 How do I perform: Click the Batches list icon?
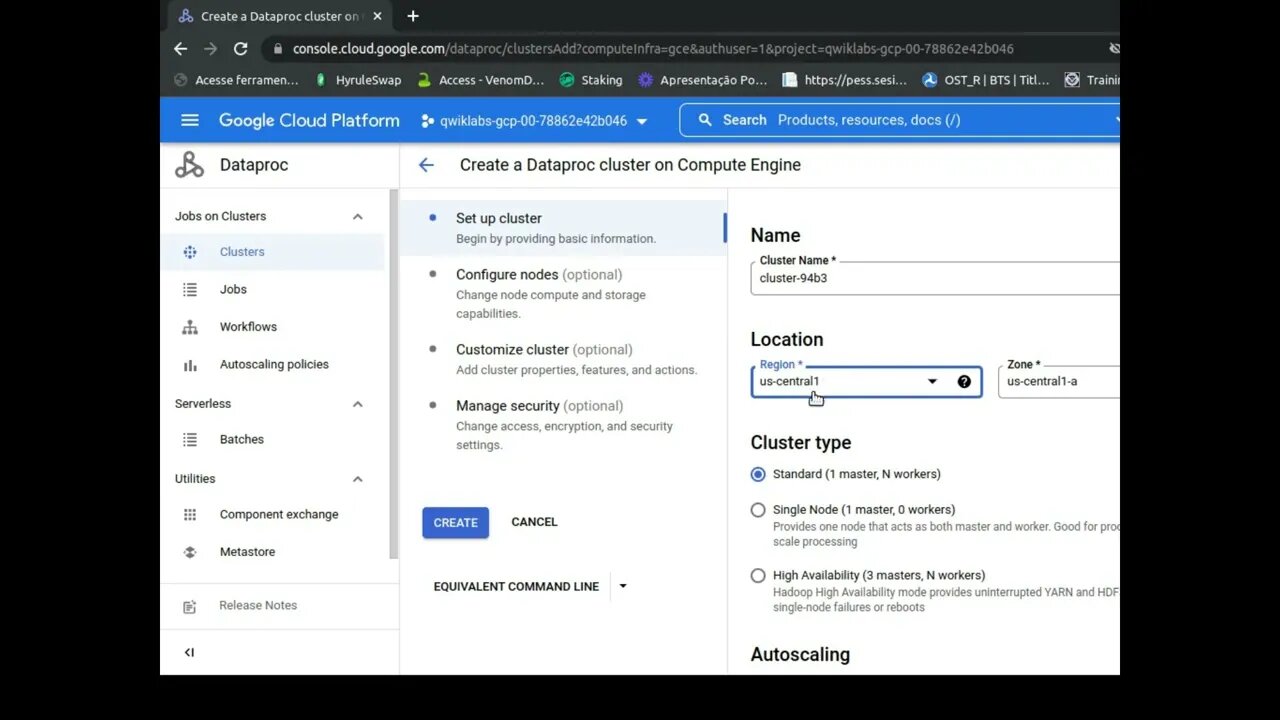(190, 440)
